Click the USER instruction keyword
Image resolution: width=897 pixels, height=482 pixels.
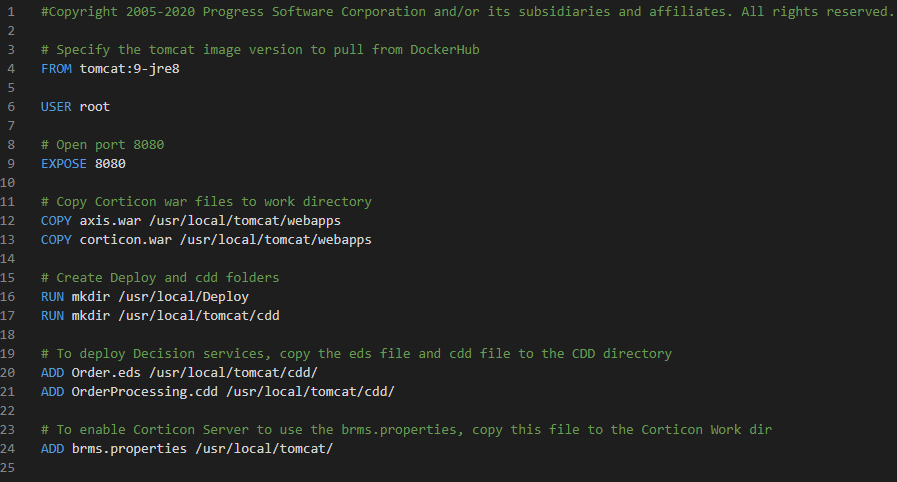click(x=56, y=106)
